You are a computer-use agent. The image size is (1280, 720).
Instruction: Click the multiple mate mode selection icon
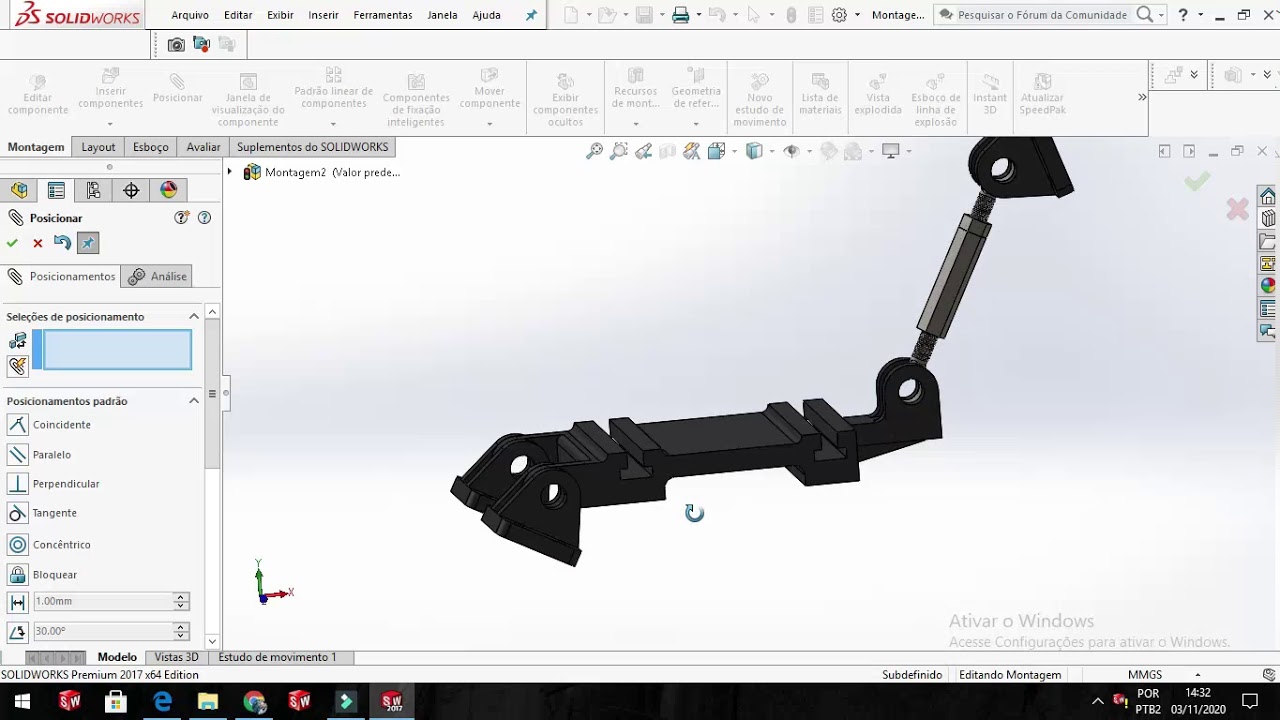tap(18, 366)
